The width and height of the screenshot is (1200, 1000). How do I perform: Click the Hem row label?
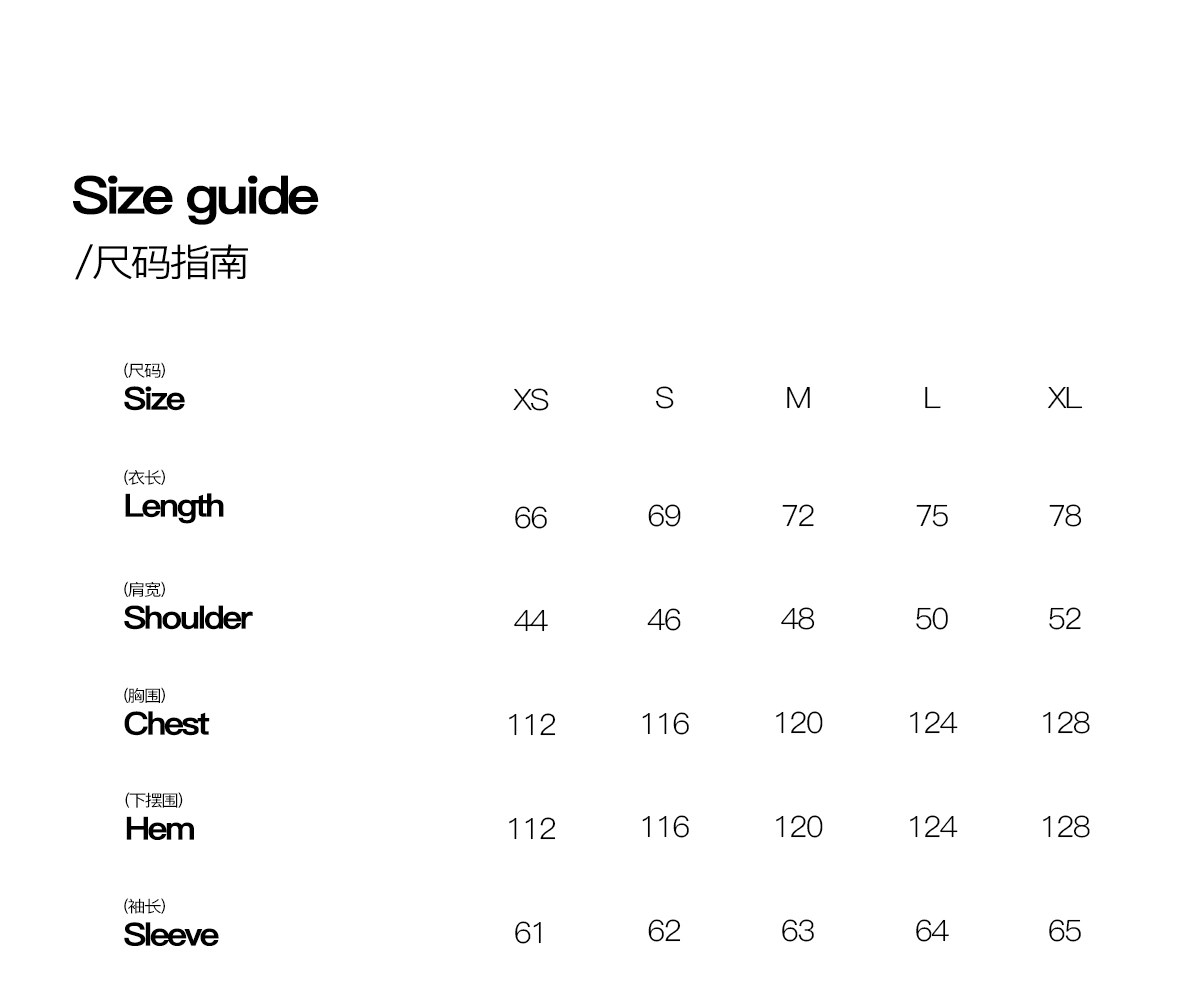point(160,829)
